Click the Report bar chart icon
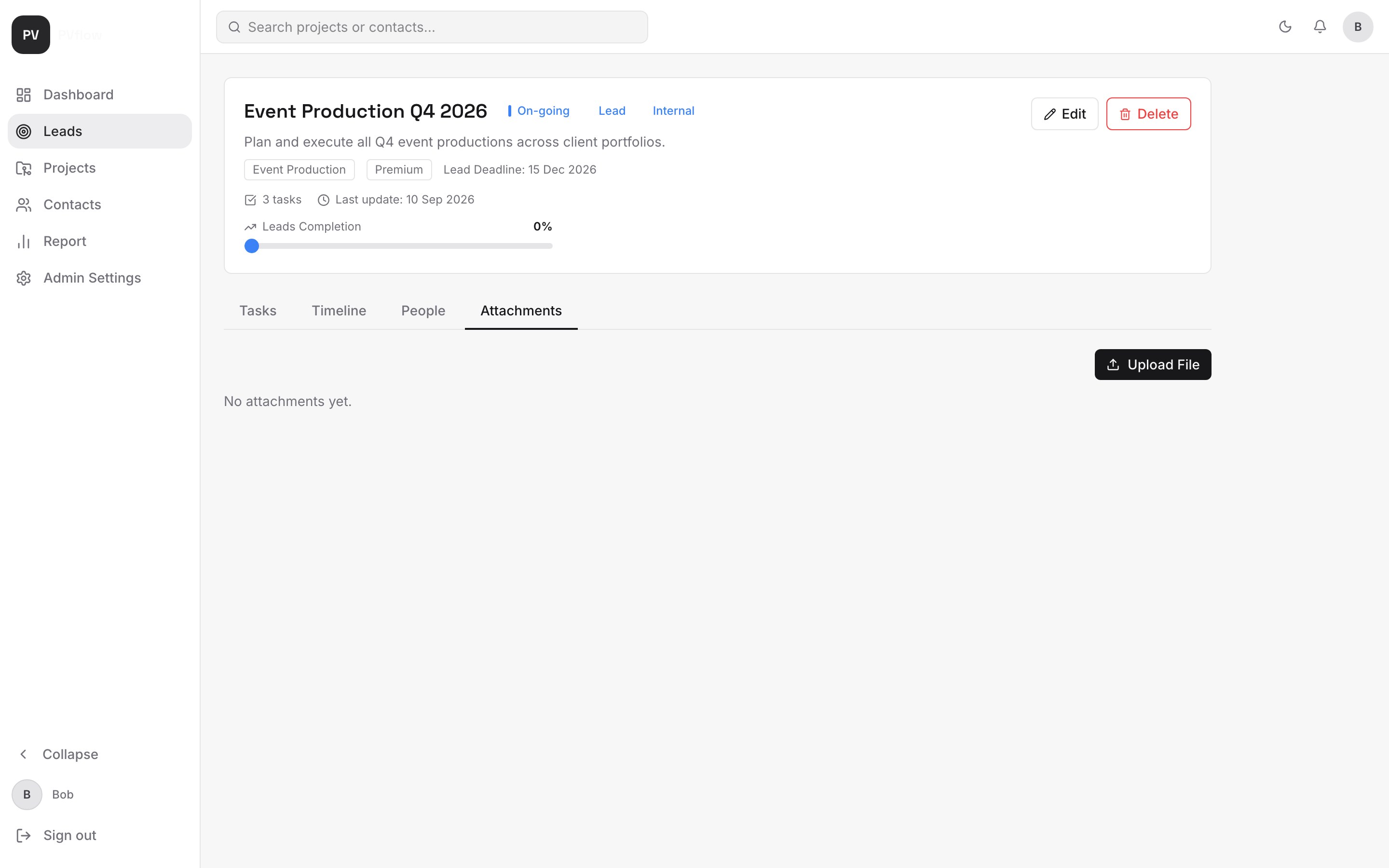This screenshot has height=868, width=1389. [x=24, y=242]
